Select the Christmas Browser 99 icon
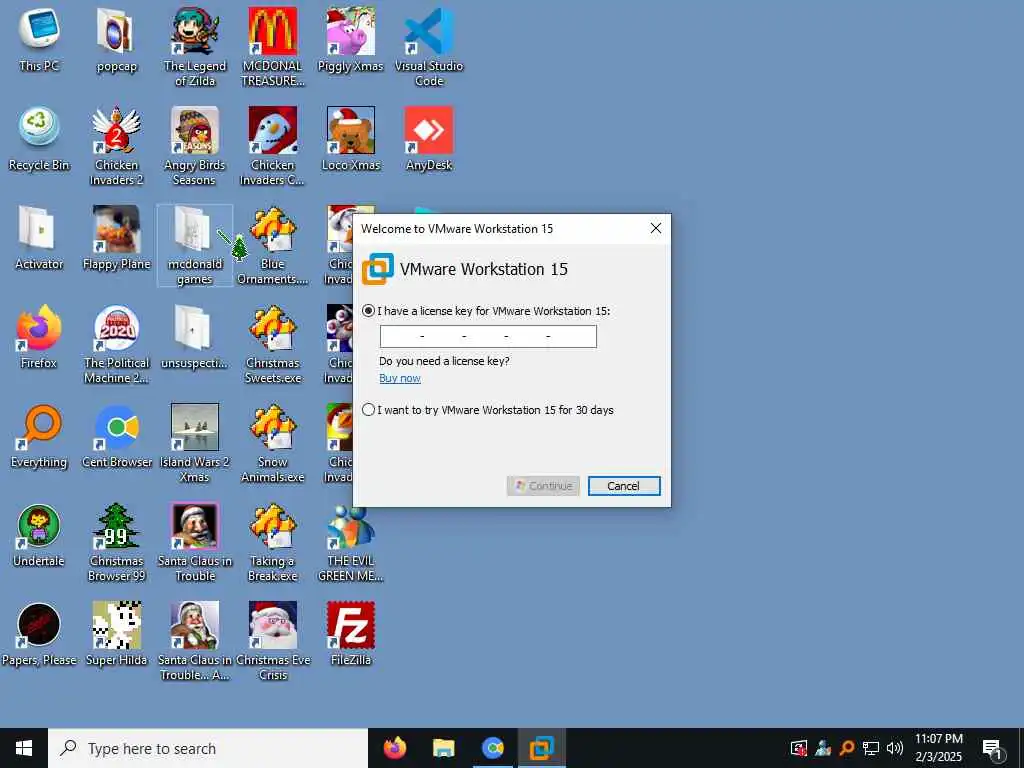The height and width of the screenshot is (768, 1024). [x=116, y=542]
